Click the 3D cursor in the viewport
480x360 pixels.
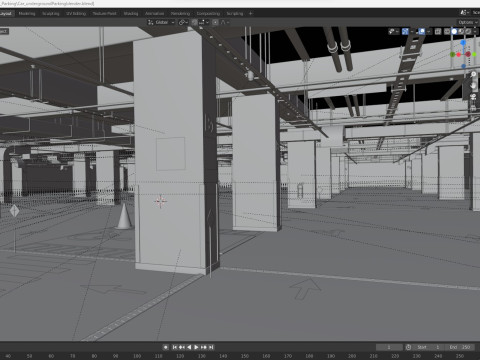pos(161,201)
